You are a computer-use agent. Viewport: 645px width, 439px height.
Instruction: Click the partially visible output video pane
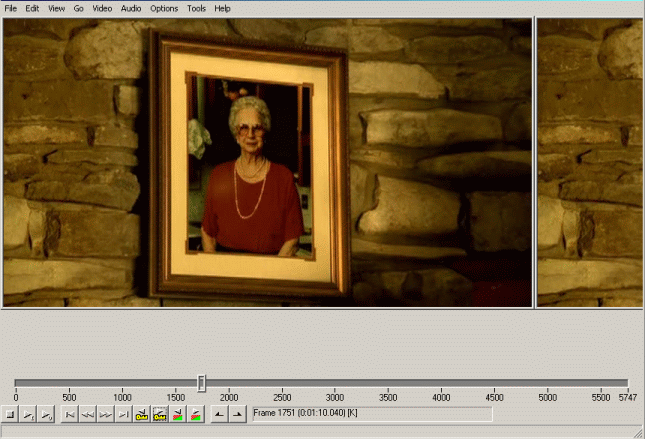click(x=590, y=163)
